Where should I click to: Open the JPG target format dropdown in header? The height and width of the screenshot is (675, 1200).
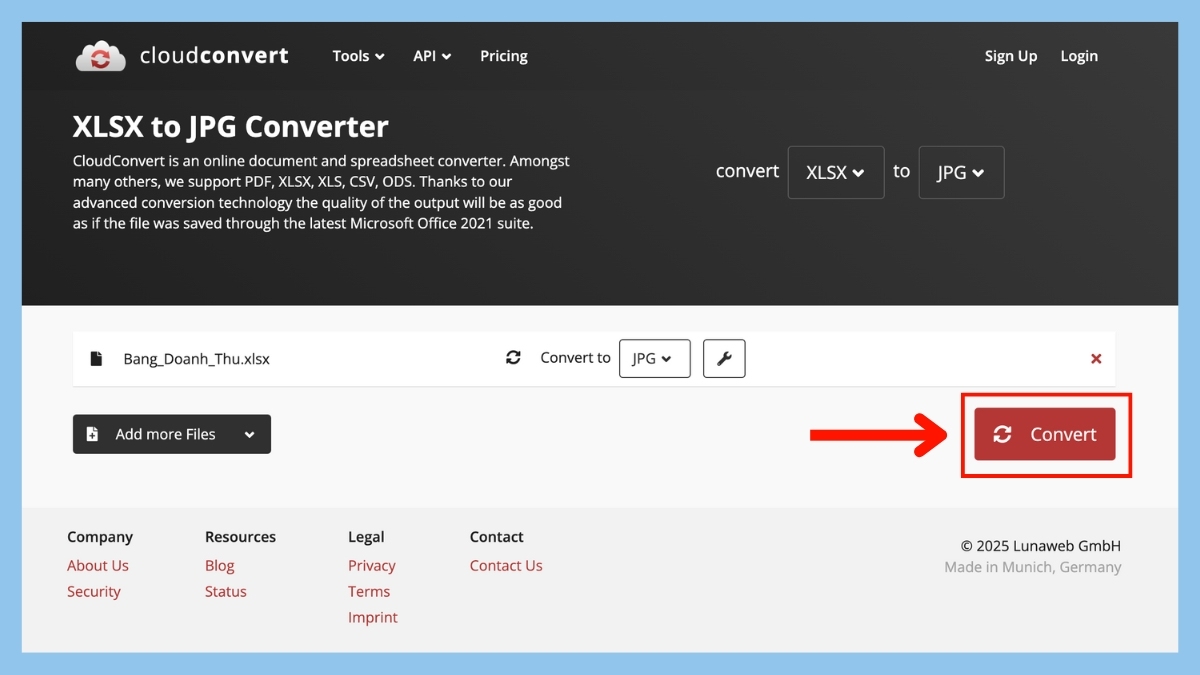[961, 172]
